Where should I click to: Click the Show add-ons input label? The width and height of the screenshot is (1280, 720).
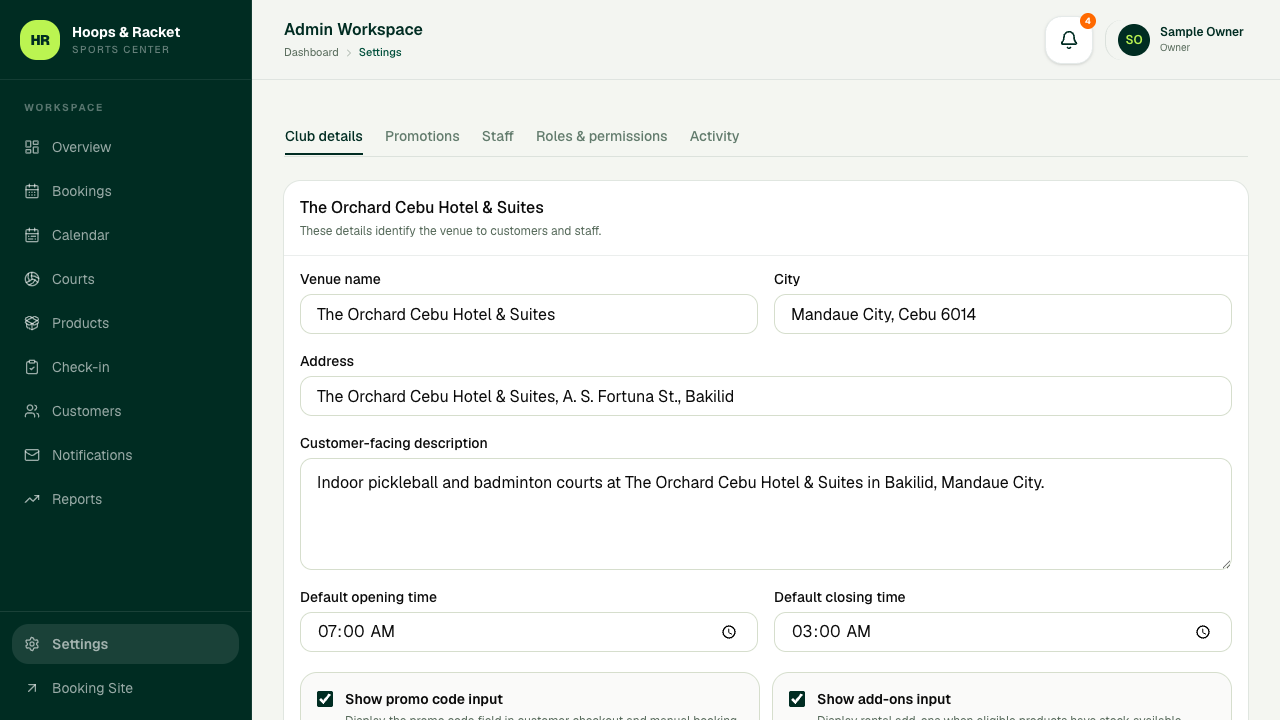884,699
